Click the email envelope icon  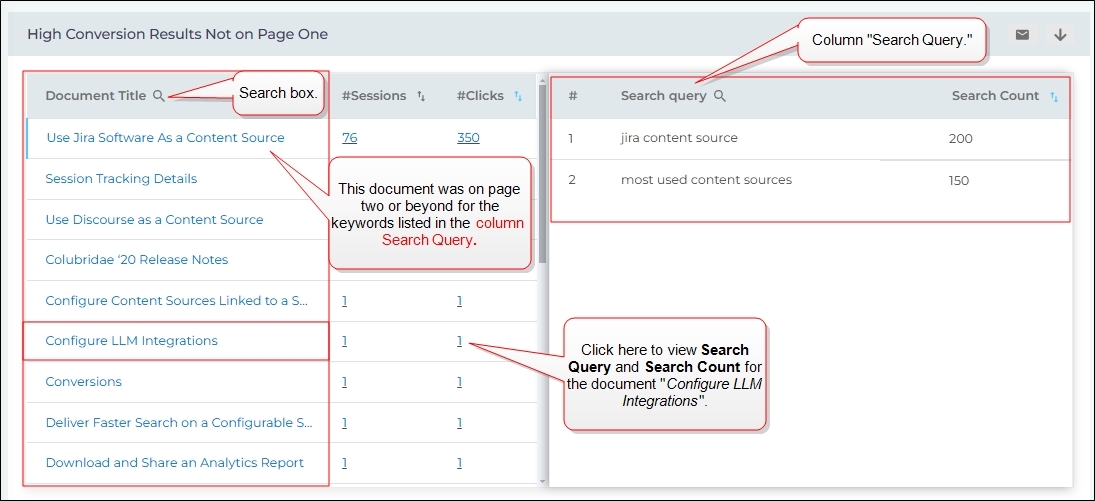1022,35
